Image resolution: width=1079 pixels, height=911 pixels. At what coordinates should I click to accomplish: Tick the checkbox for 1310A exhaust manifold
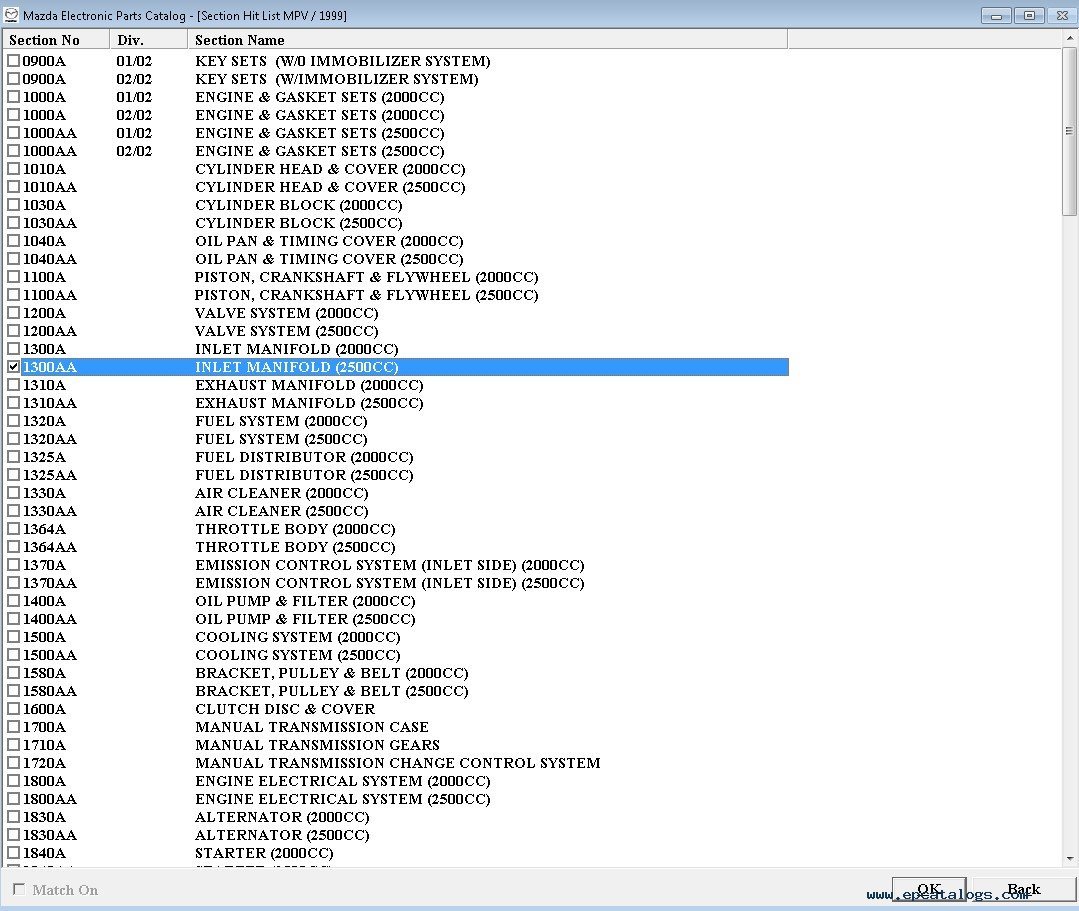[x=13, y=385]
